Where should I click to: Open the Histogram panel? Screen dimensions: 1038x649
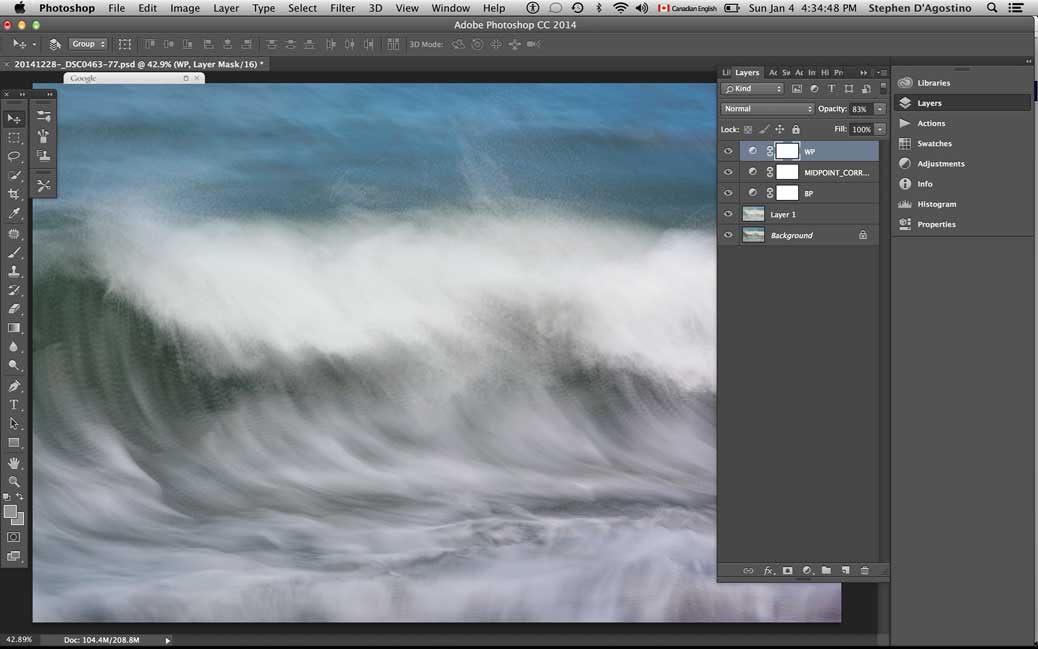click(x=936, y=204)
